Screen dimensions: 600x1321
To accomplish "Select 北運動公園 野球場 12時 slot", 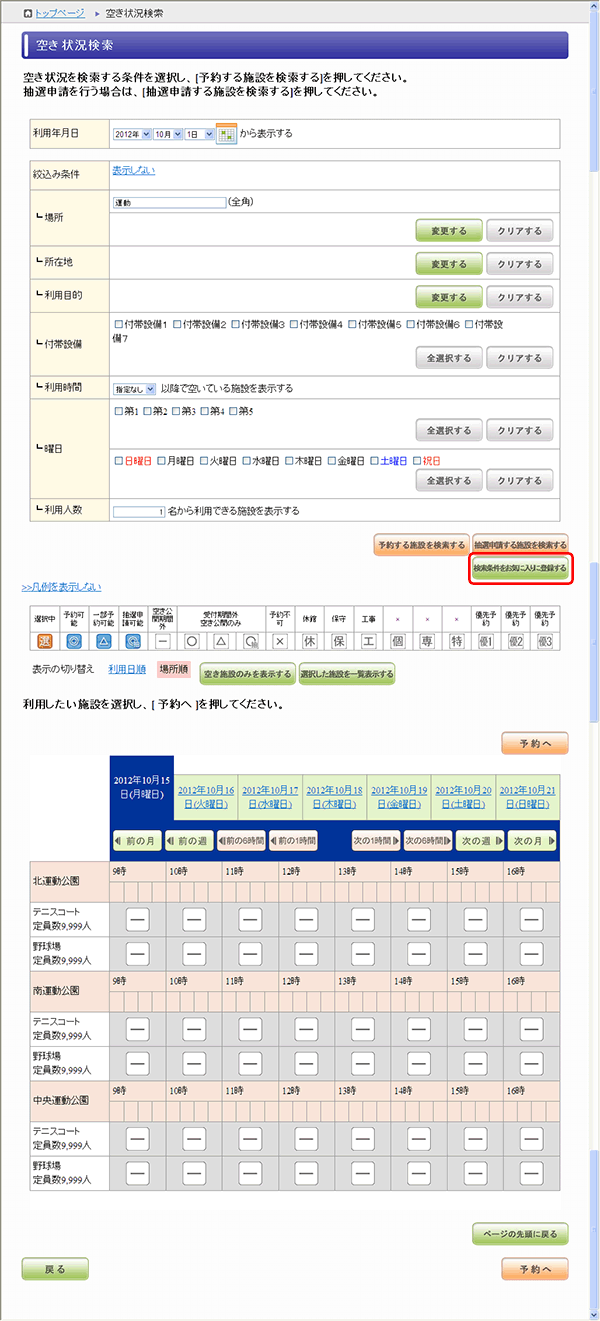I will [x=307, y=953].
